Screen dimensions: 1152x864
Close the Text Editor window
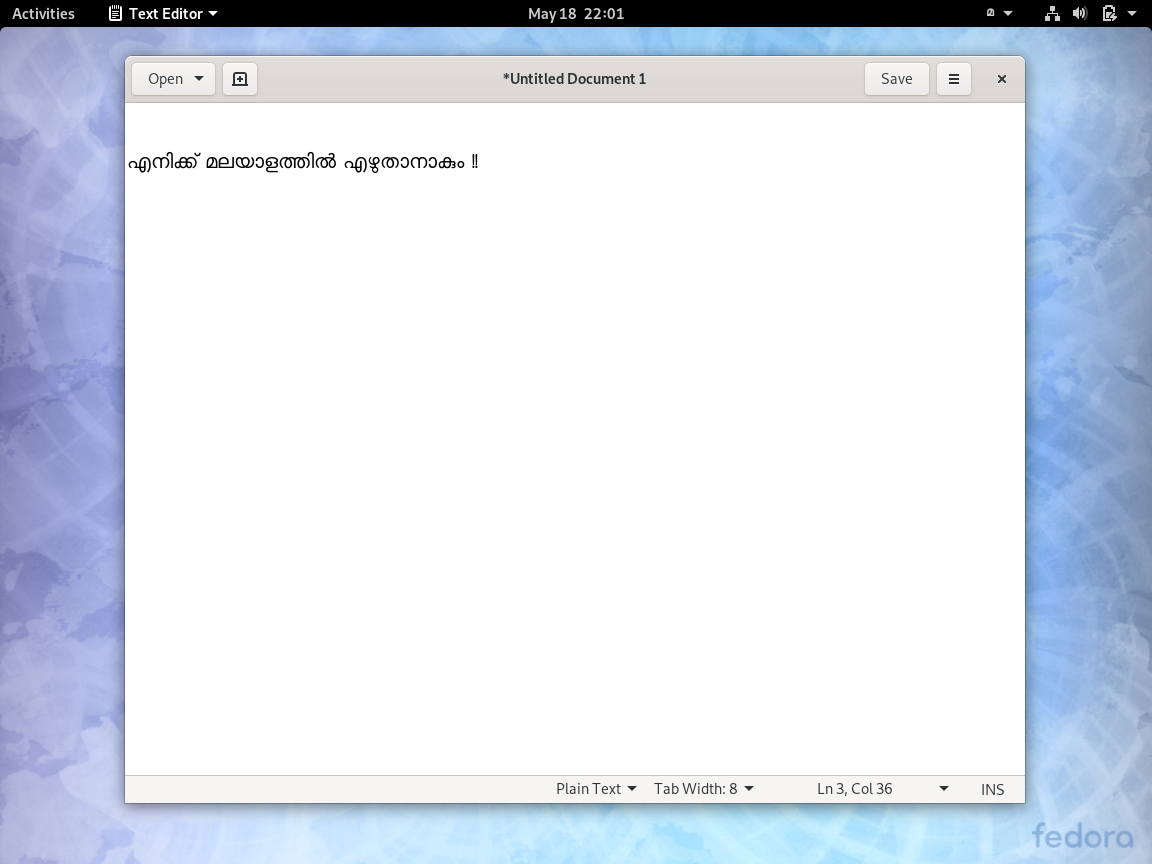[1001, 79]
